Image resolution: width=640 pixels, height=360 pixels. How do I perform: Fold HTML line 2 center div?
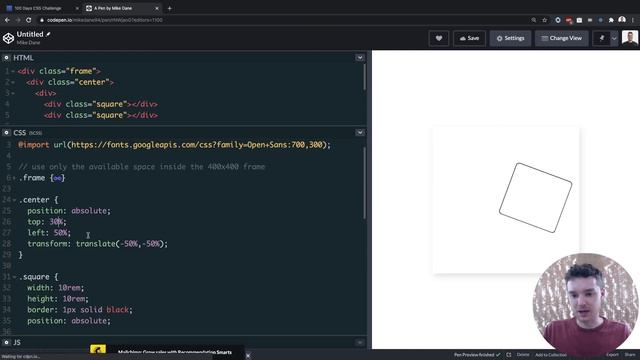(x=13, y=82)
